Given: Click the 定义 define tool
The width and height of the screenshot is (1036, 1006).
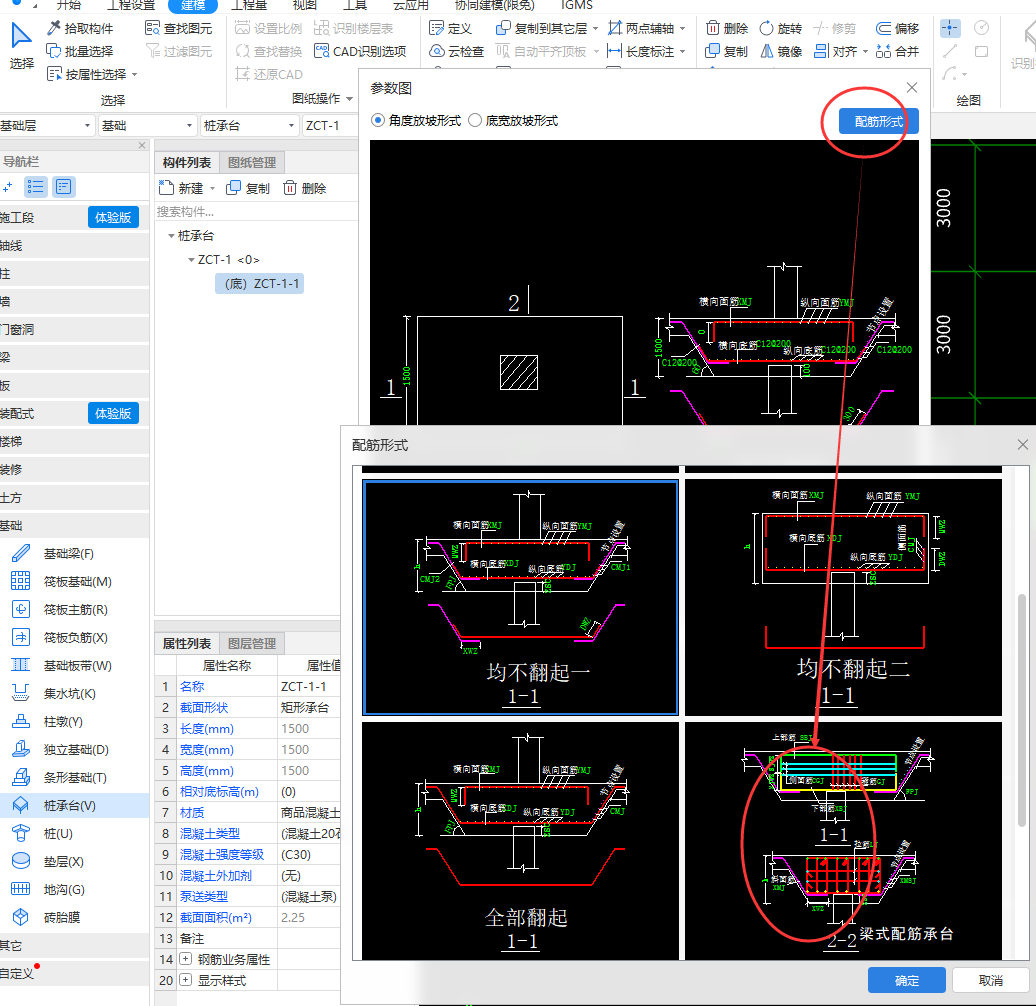Looking at the screenshot, I should [x=451, y=28].
